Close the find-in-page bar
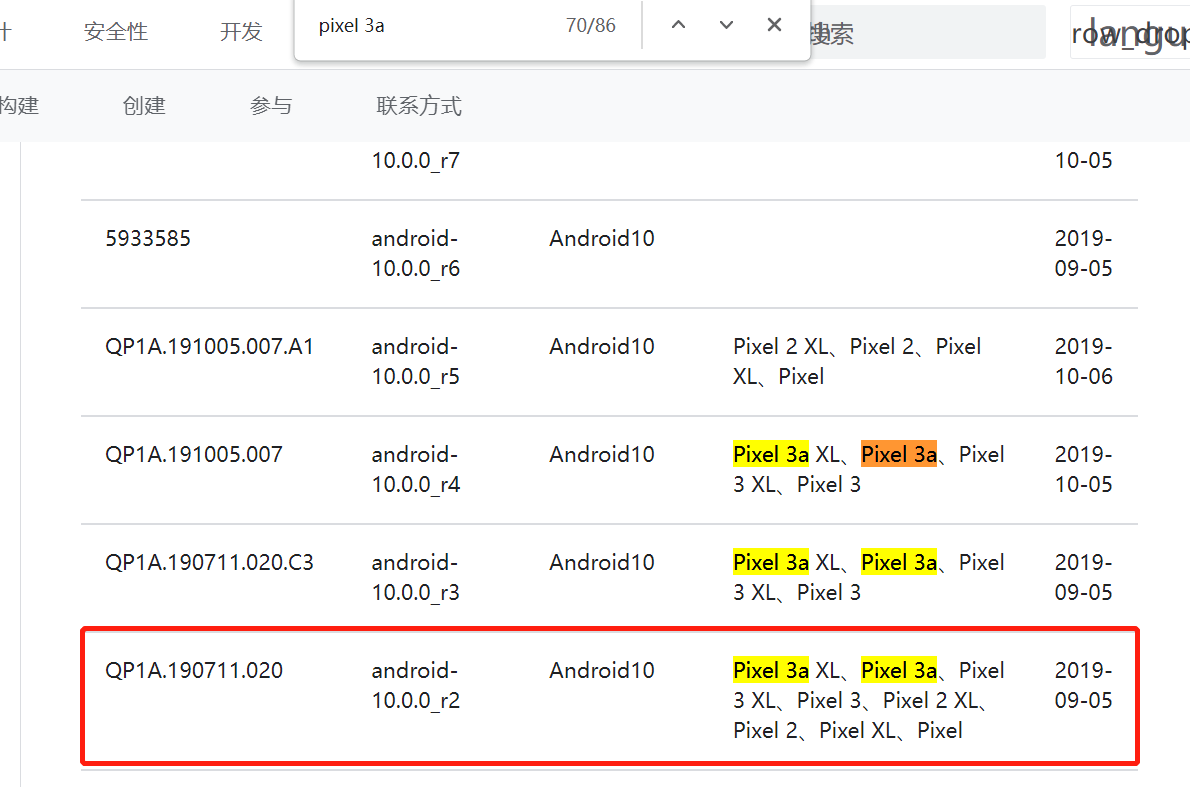Screen dimensions: 1190x787 [x=774, y=25]
